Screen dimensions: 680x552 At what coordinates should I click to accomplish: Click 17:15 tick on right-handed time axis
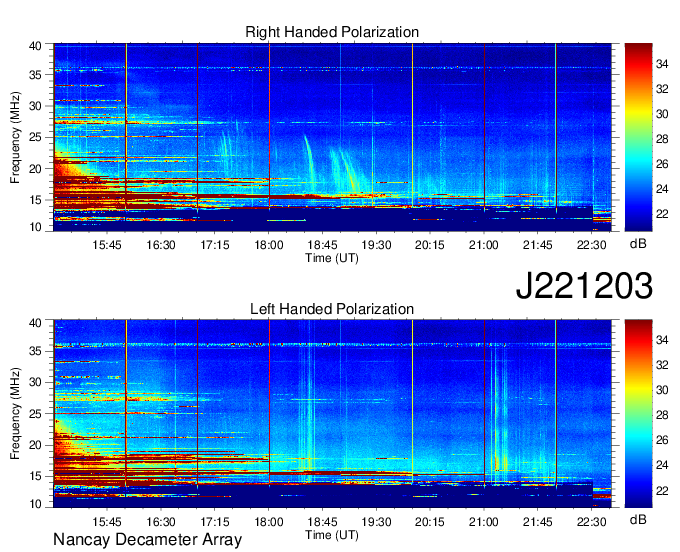[215, 245]
